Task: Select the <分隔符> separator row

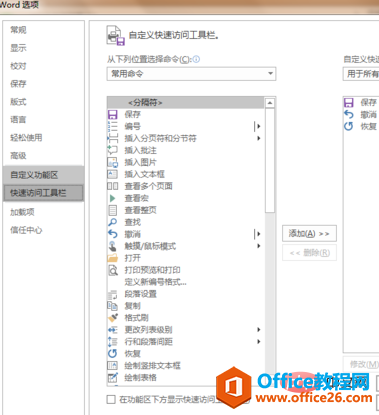Action: 186,103
